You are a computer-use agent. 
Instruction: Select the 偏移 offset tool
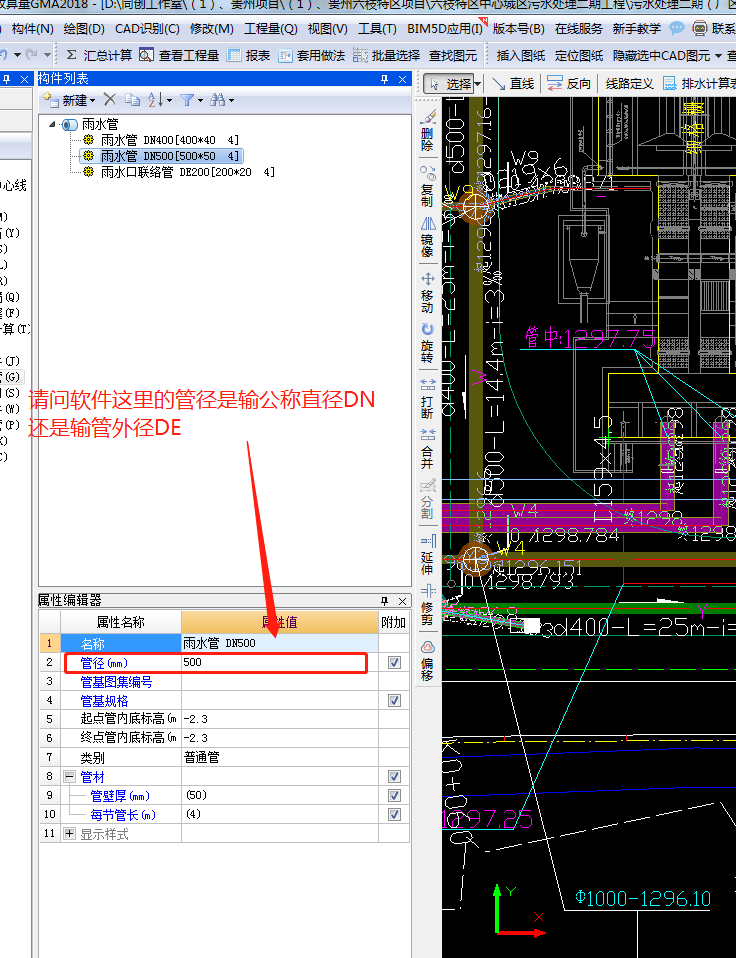428,660
